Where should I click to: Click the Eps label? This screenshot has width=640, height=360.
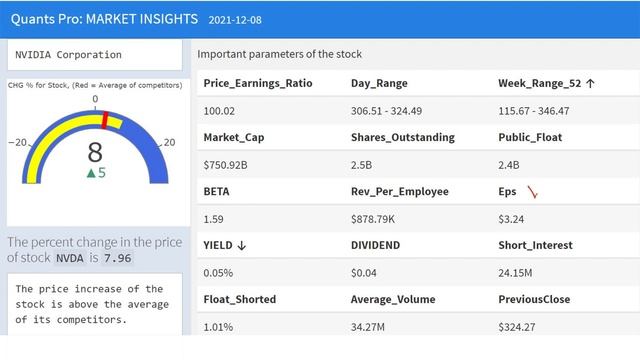(x=507, y=191)
